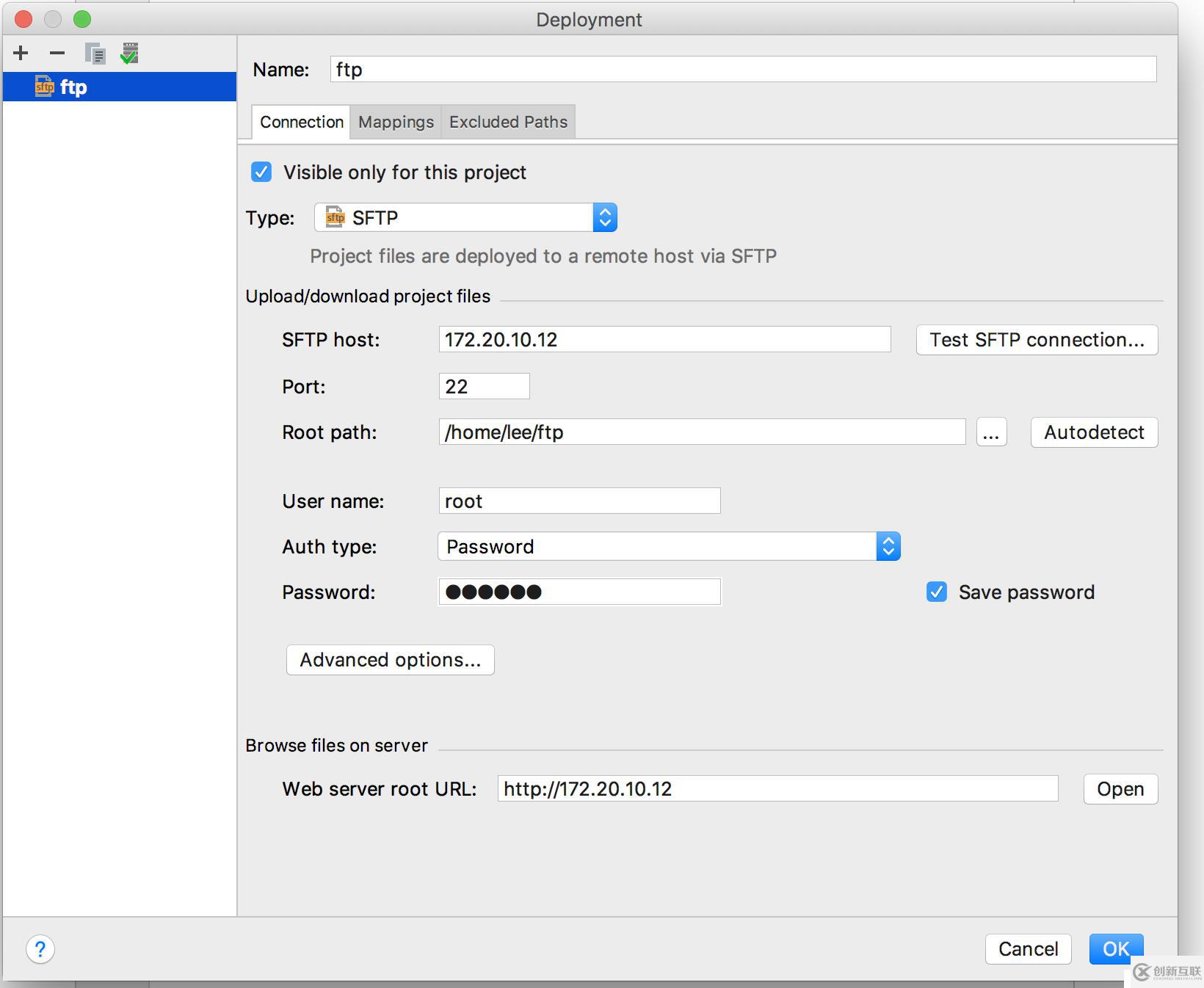Click the use as default server icon

coord(129,54)
